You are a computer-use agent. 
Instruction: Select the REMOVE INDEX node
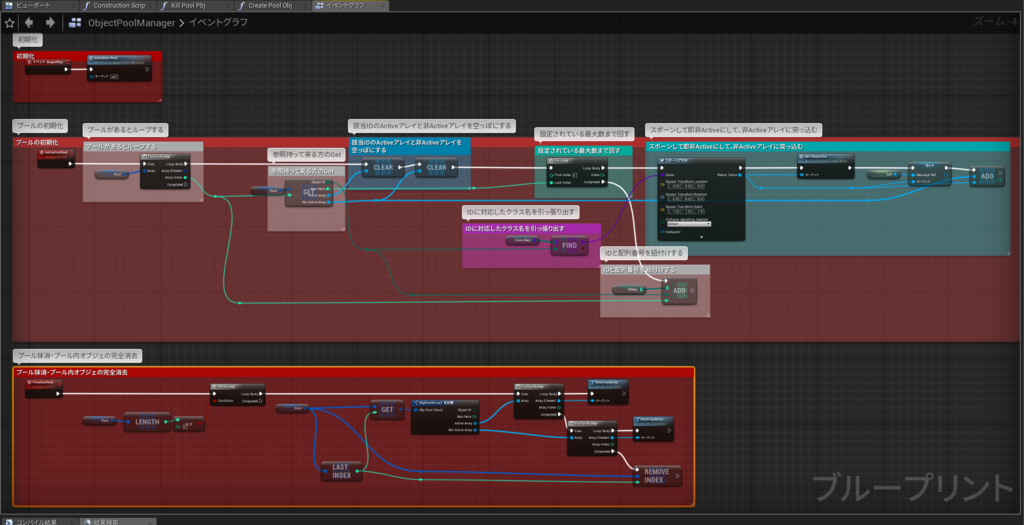(x=657, y=475)
